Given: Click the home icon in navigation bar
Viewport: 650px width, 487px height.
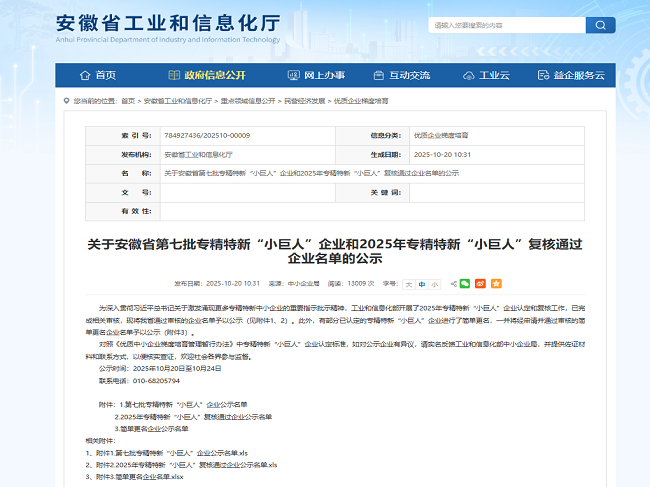Looking at the screenshot, I should 84,75.
